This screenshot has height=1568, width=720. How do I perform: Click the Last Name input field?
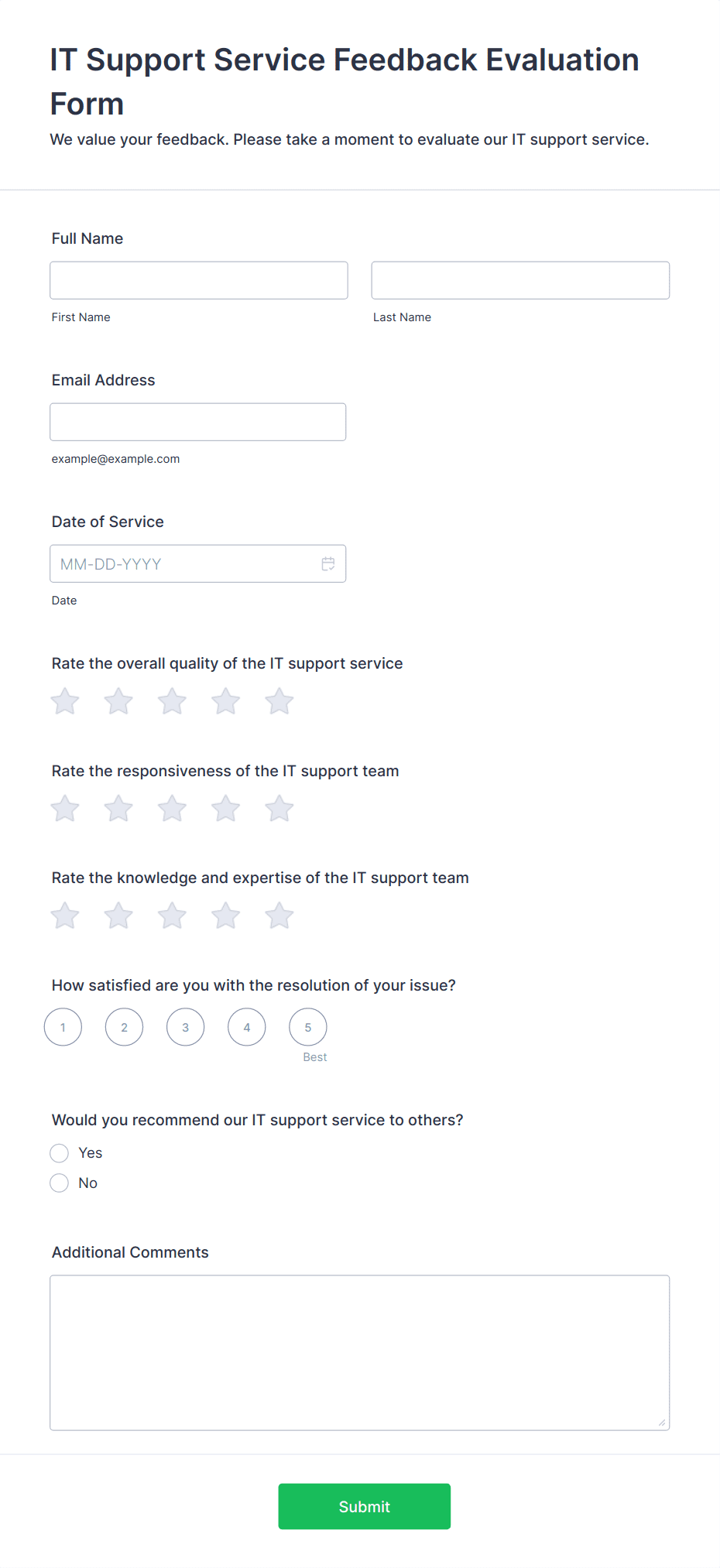[x=520, y=280]
